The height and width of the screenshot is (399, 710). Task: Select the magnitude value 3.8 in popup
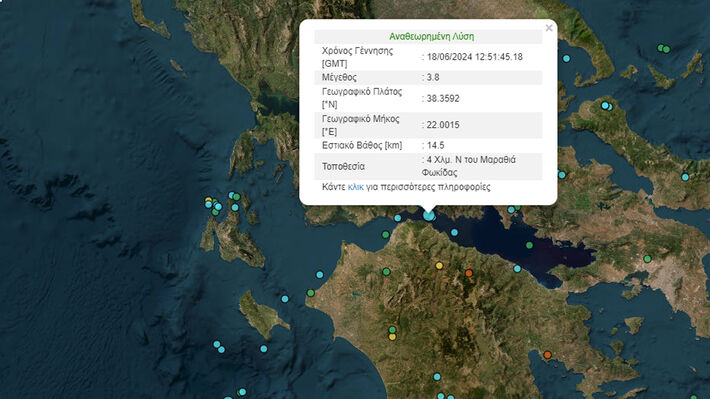tap(433, 77)
